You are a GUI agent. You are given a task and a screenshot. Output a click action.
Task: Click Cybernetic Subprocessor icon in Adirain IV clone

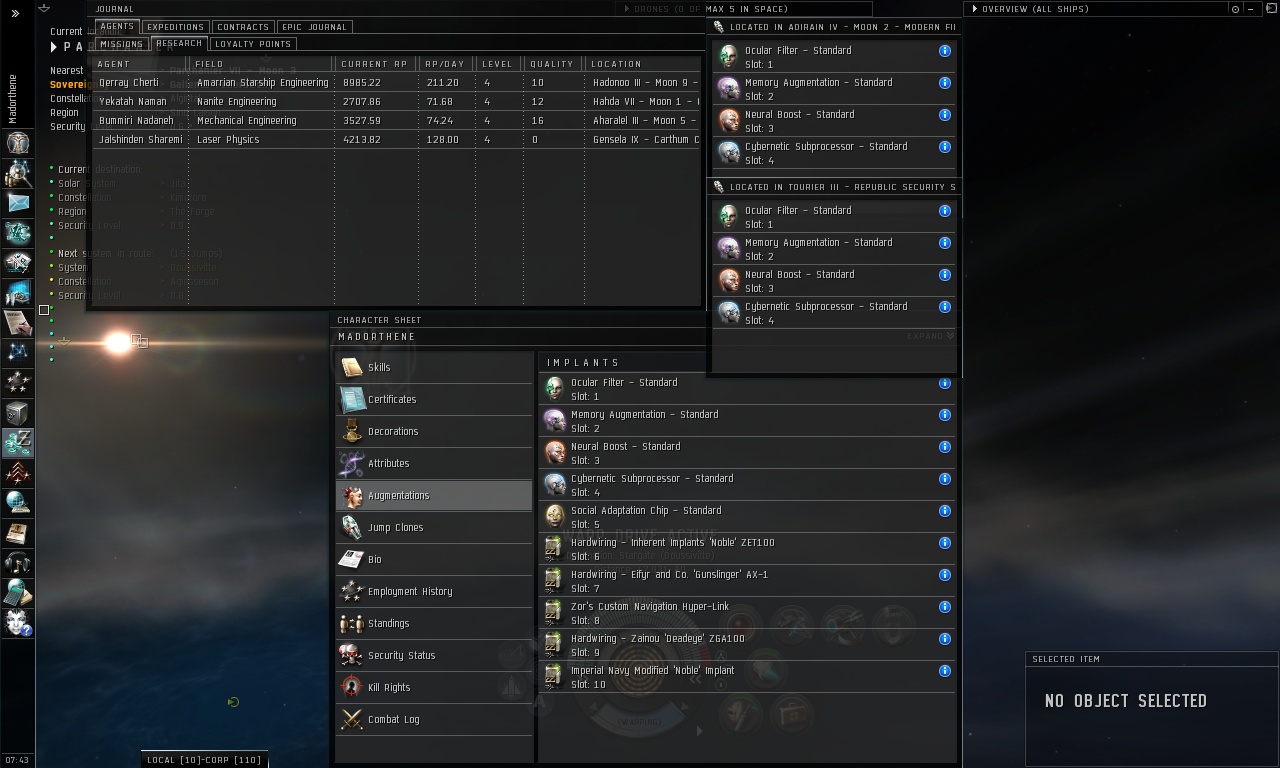pyautogui.click(x=729, y=153)
